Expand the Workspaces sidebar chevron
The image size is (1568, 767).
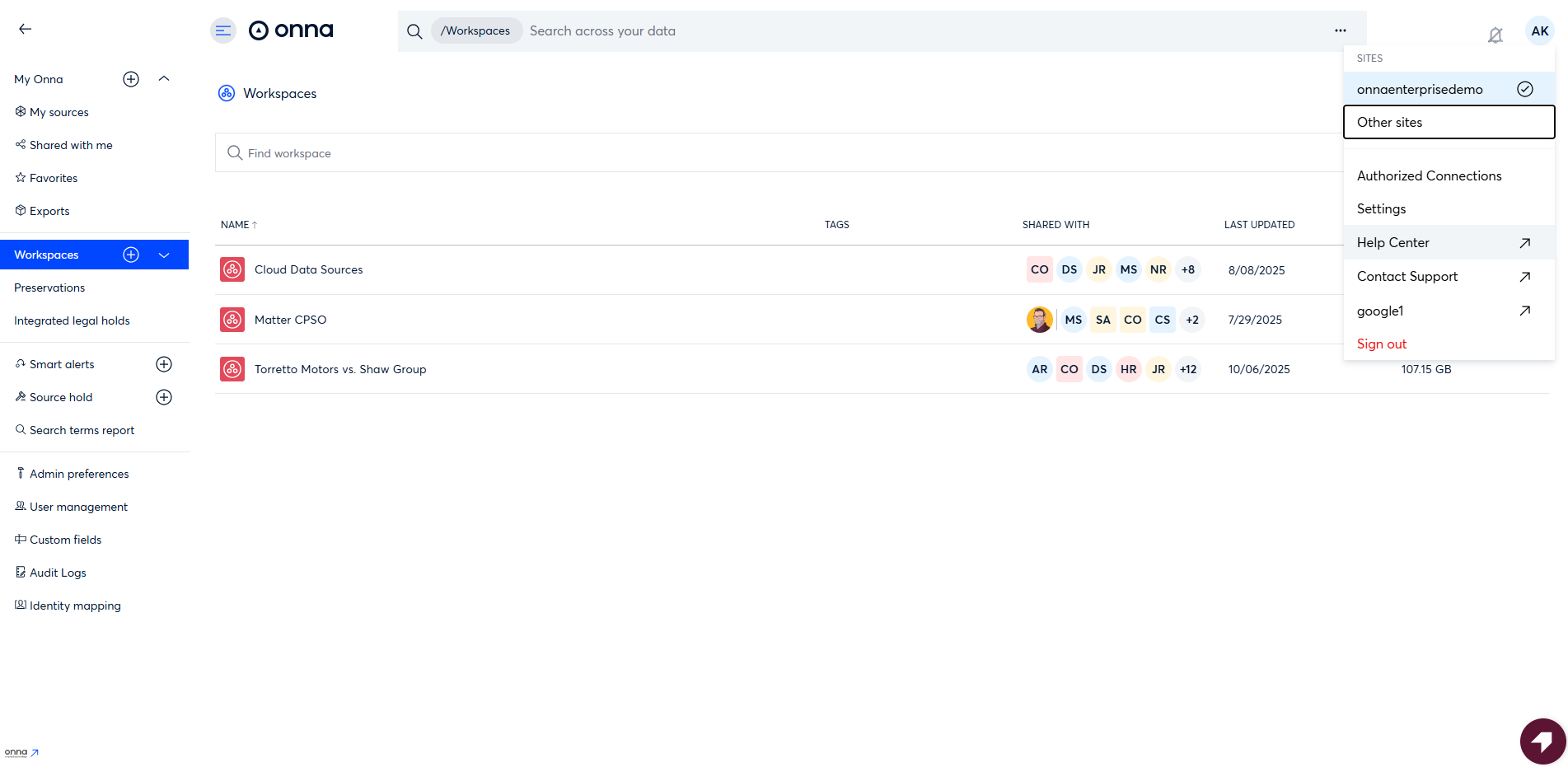pos(164,255)
